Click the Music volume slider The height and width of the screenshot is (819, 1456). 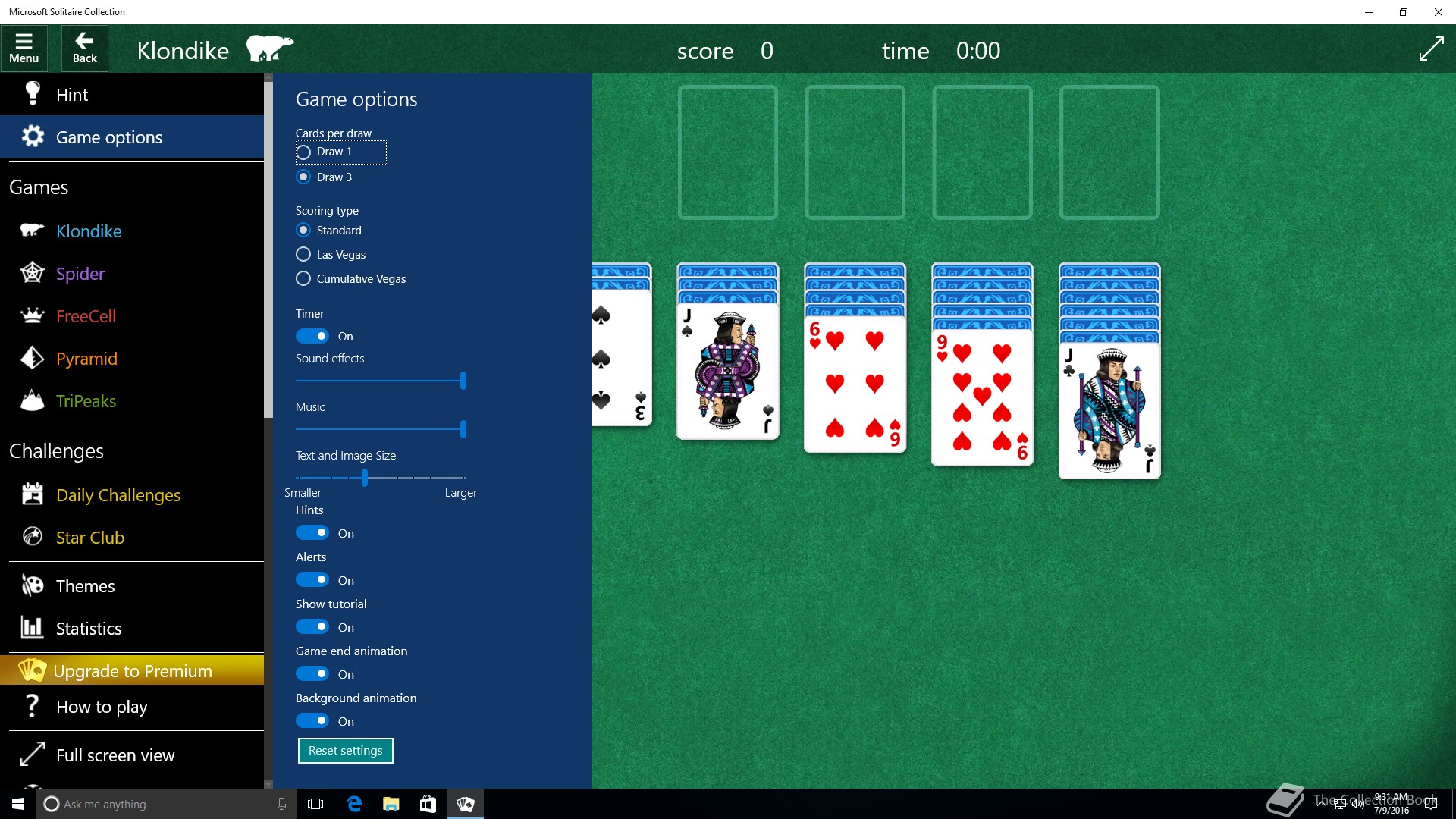381,429
